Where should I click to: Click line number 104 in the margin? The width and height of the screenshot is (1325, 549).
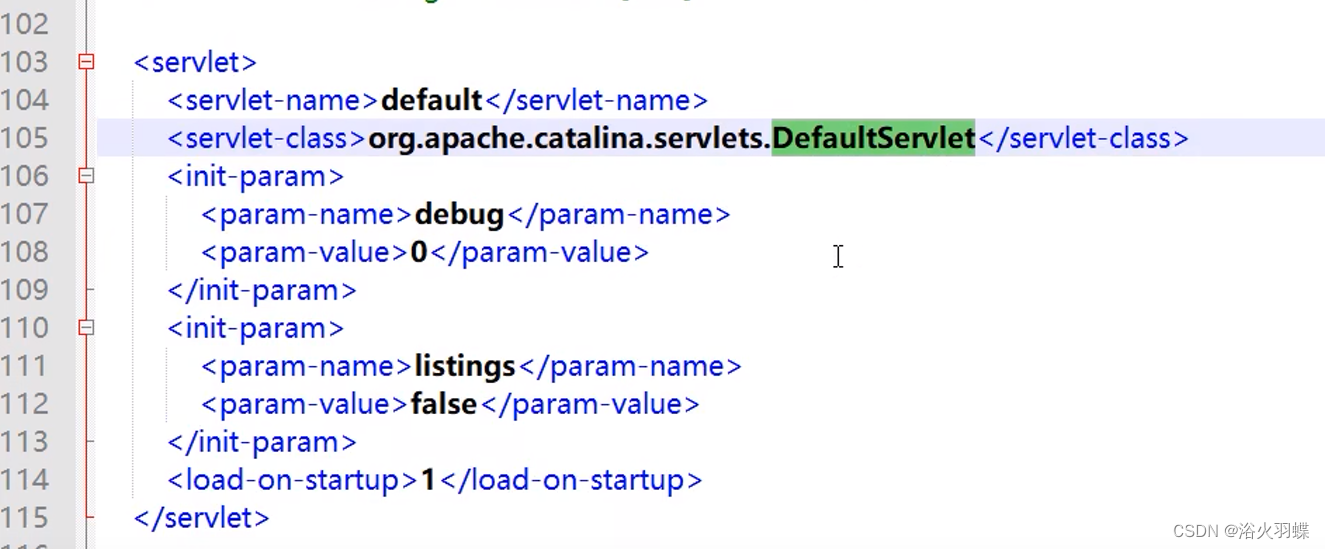point(25,100)
